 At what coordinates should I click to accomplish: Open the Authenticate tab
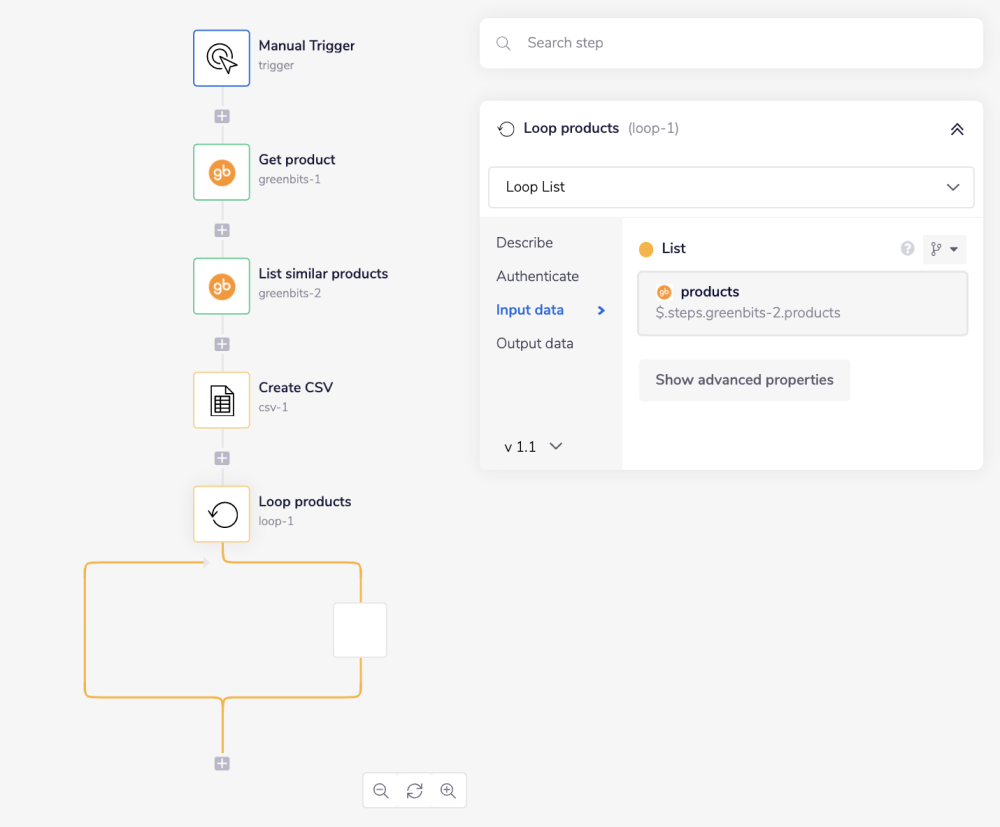click(537, 276)
